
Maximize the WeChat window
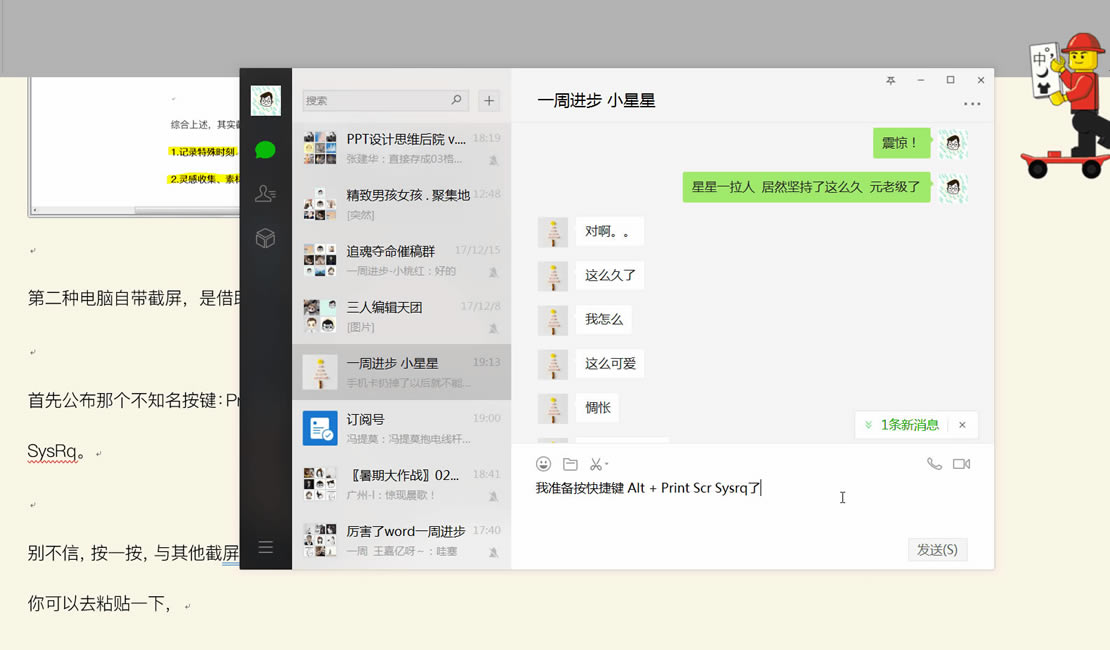click(x=951, y=80)
